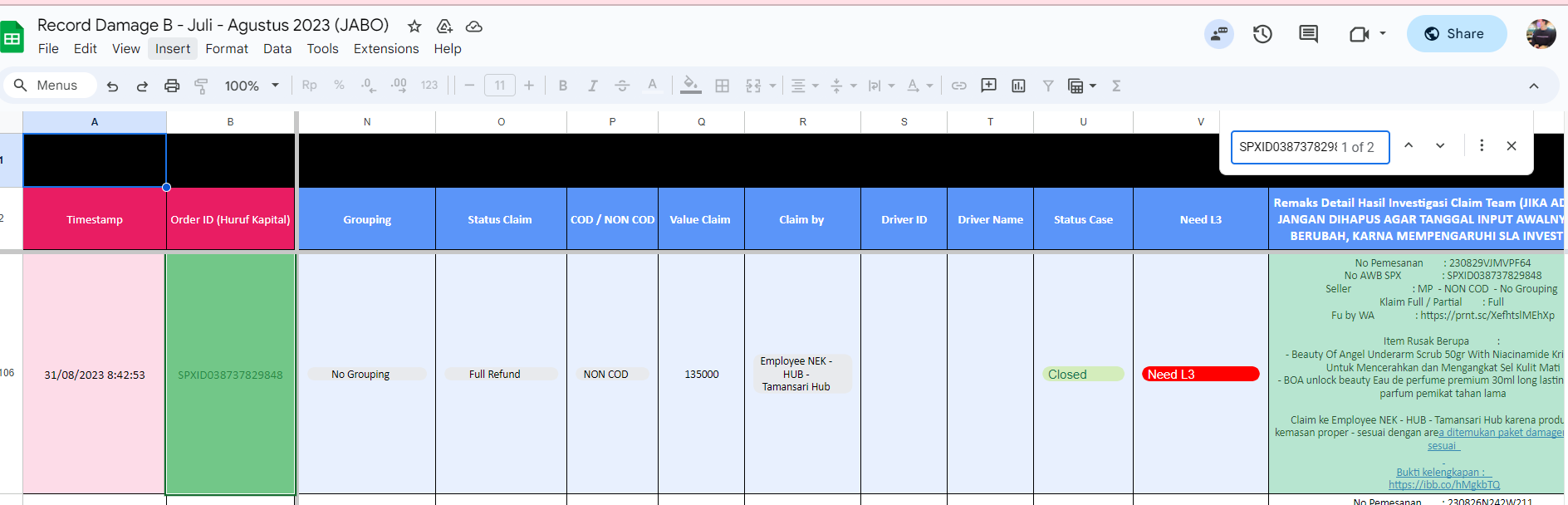Close the find box
The image size is (1568, 505).
[x=1512, y=145]
